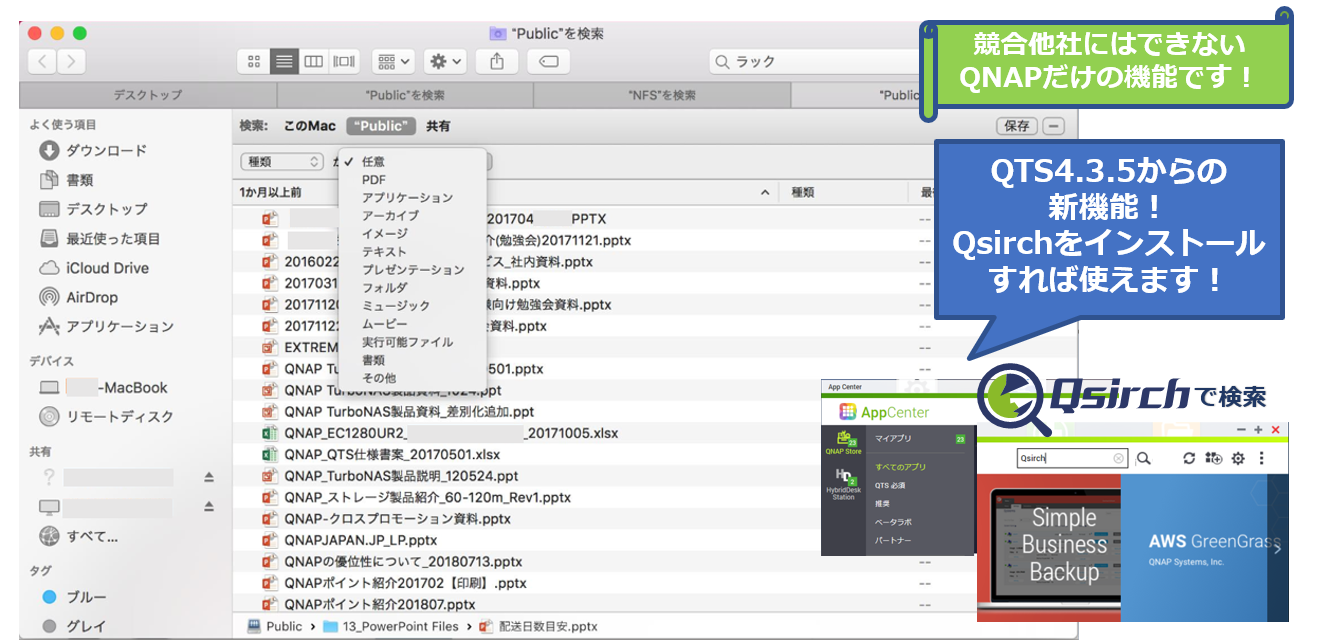Select the -MacBook device in sidebar
Image resolution: width=1320 pixels, height=641 pixels.
tap(103, 387)
